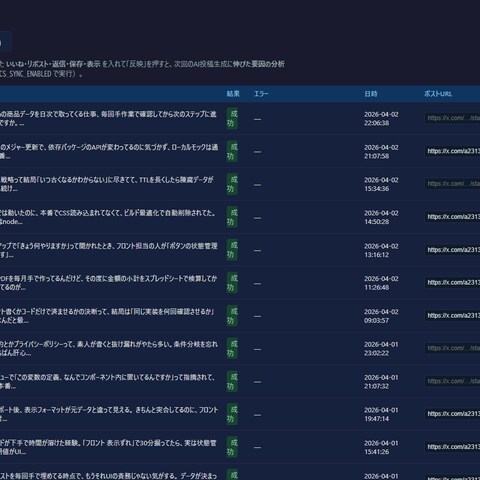Click 成功 badge in the 09:03:57 row

coord(232,316)
